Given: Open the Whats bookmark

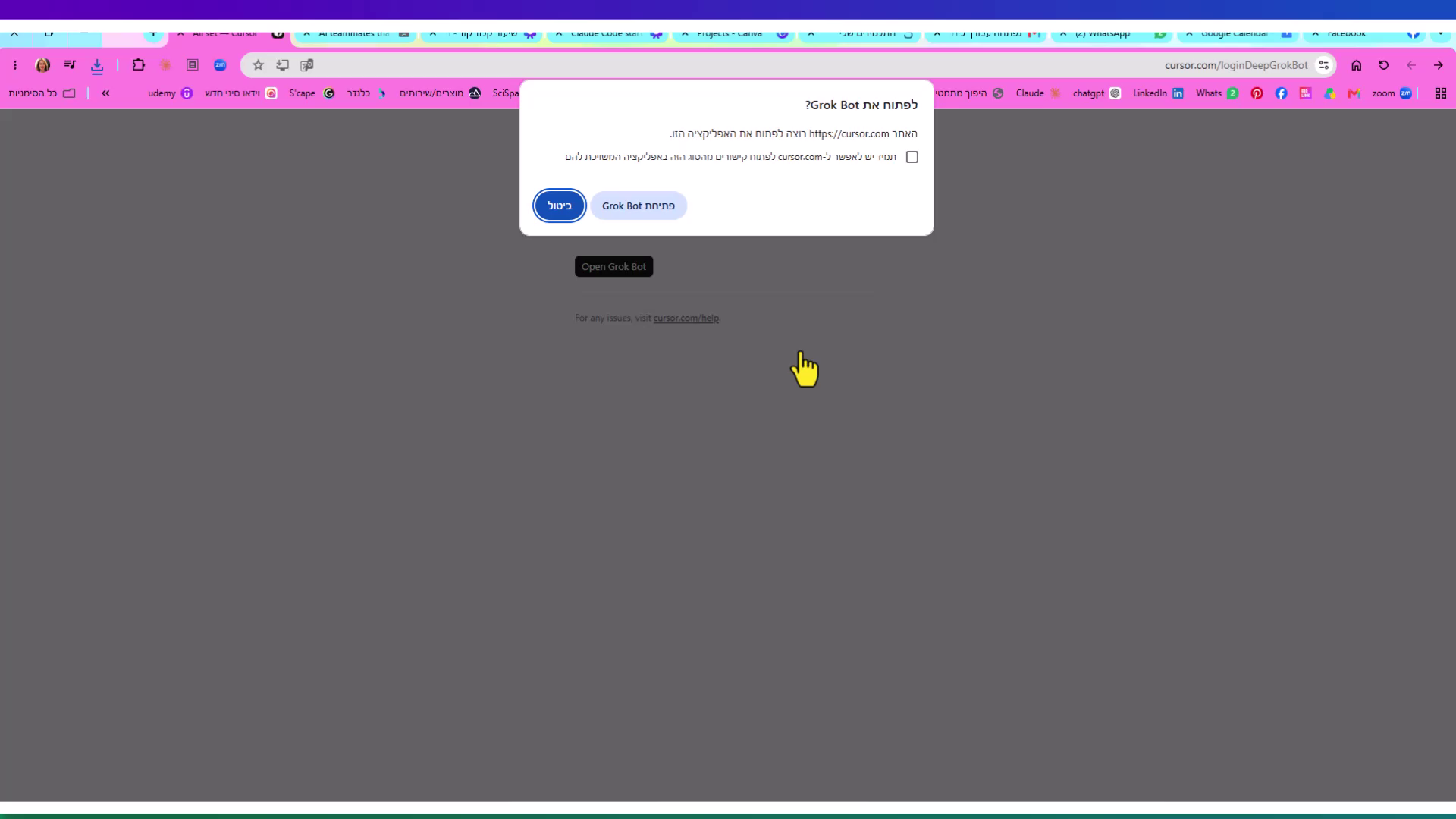Looking at the screenshot, I should pos(1216,93).
